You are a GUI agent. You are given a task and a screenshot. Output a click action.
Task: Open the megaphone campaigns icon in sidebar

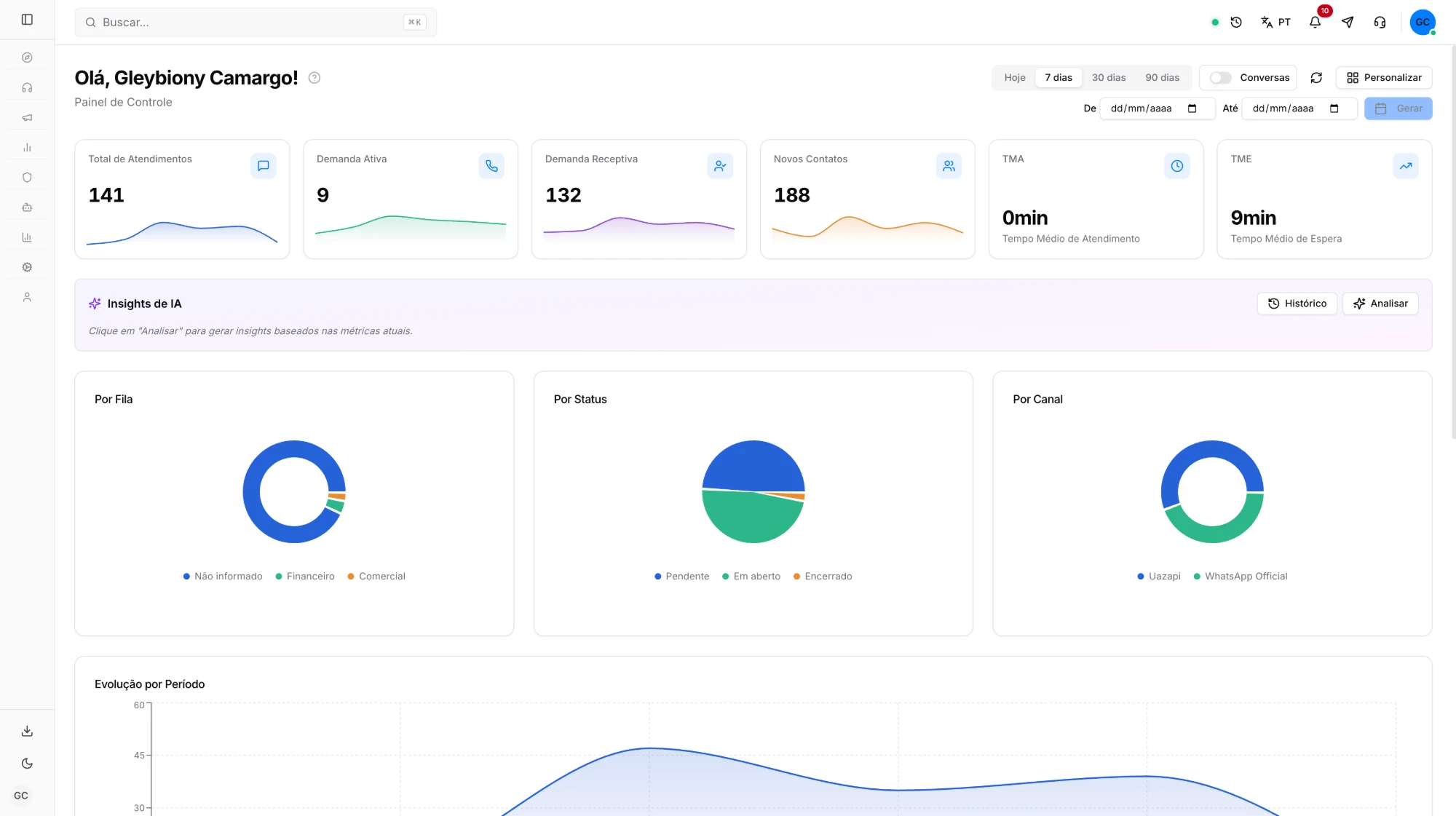tap(27, 117)
